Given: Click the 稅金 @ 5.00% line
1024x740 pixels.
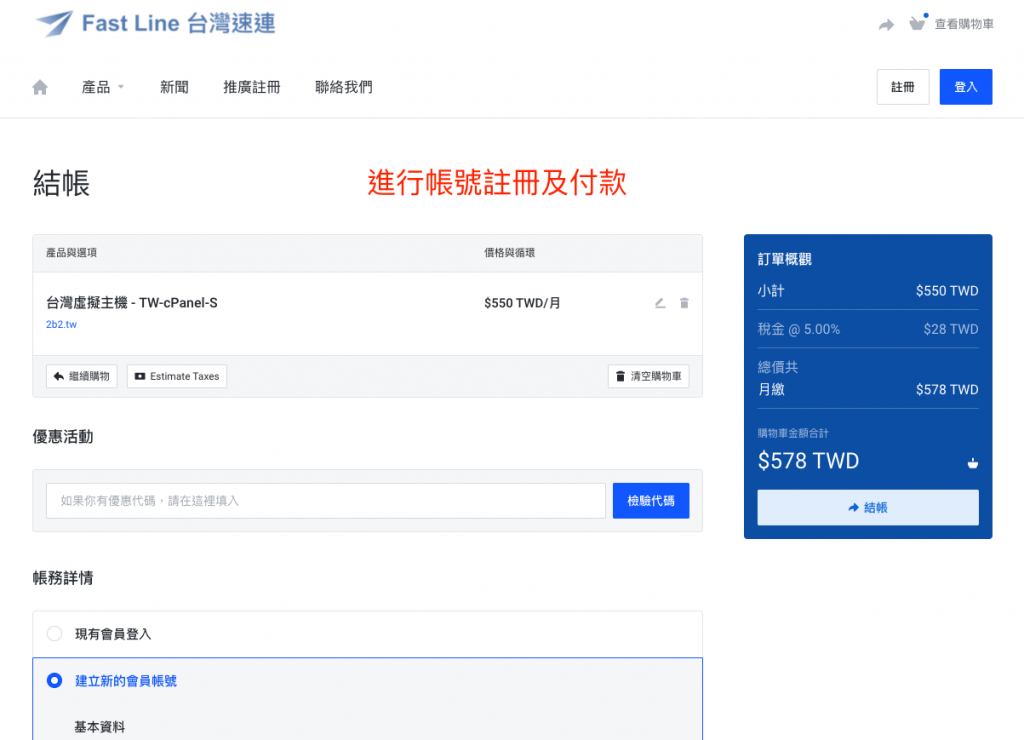Looking at the screenshot, I should (799, 329).
